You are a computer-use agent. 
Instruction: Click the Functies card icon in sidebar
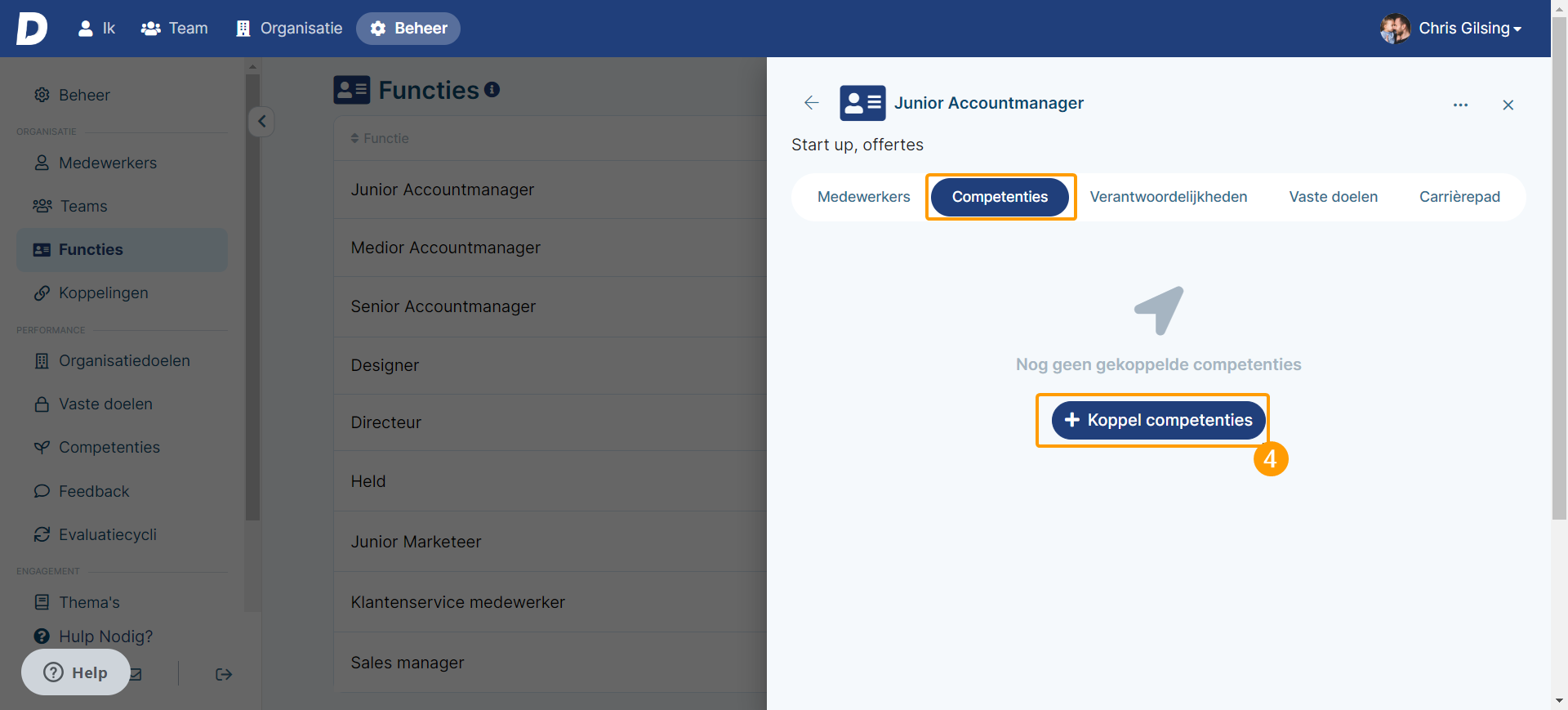[42, 250]
